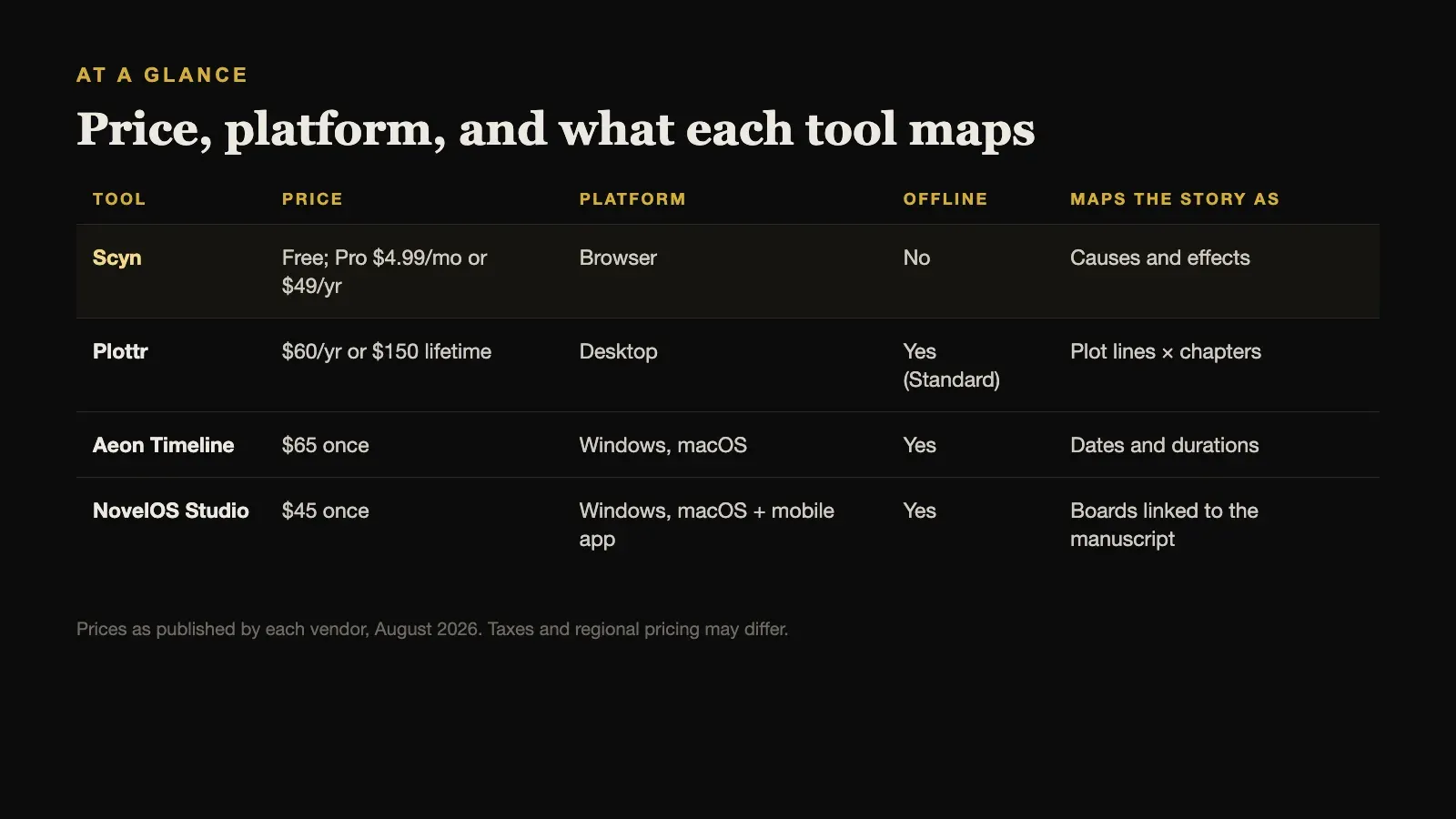
Task: Select the Plottr tool name cell
Action: click(120, 351)
